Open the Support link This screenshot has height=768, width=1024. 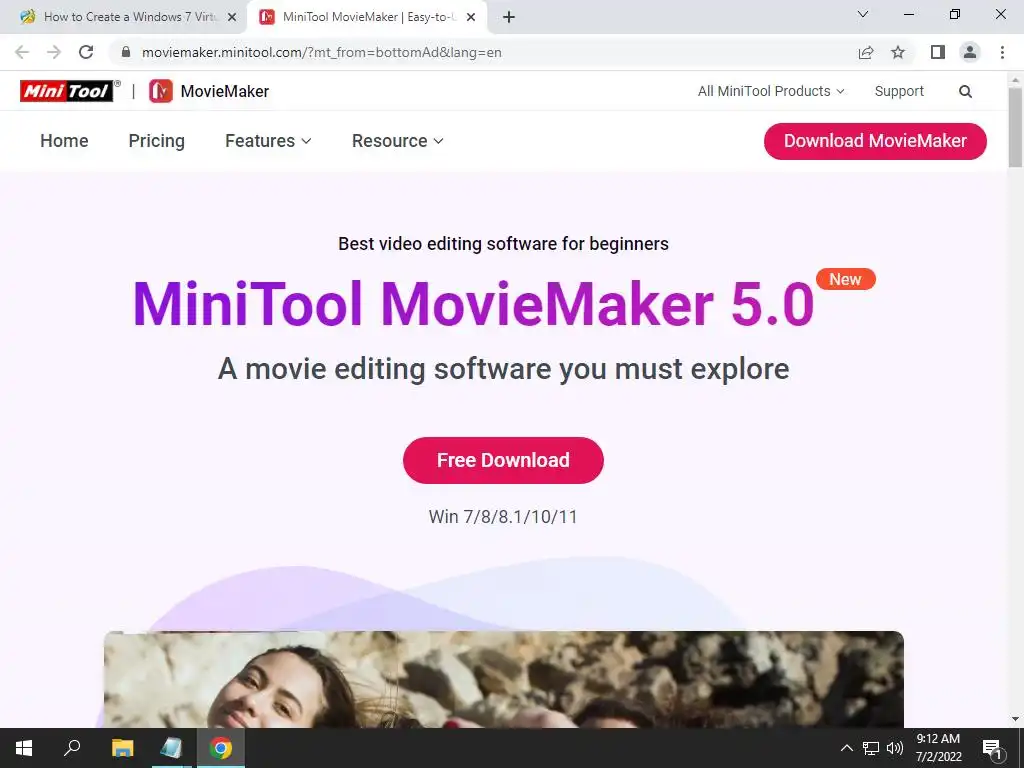pos(899,91)
